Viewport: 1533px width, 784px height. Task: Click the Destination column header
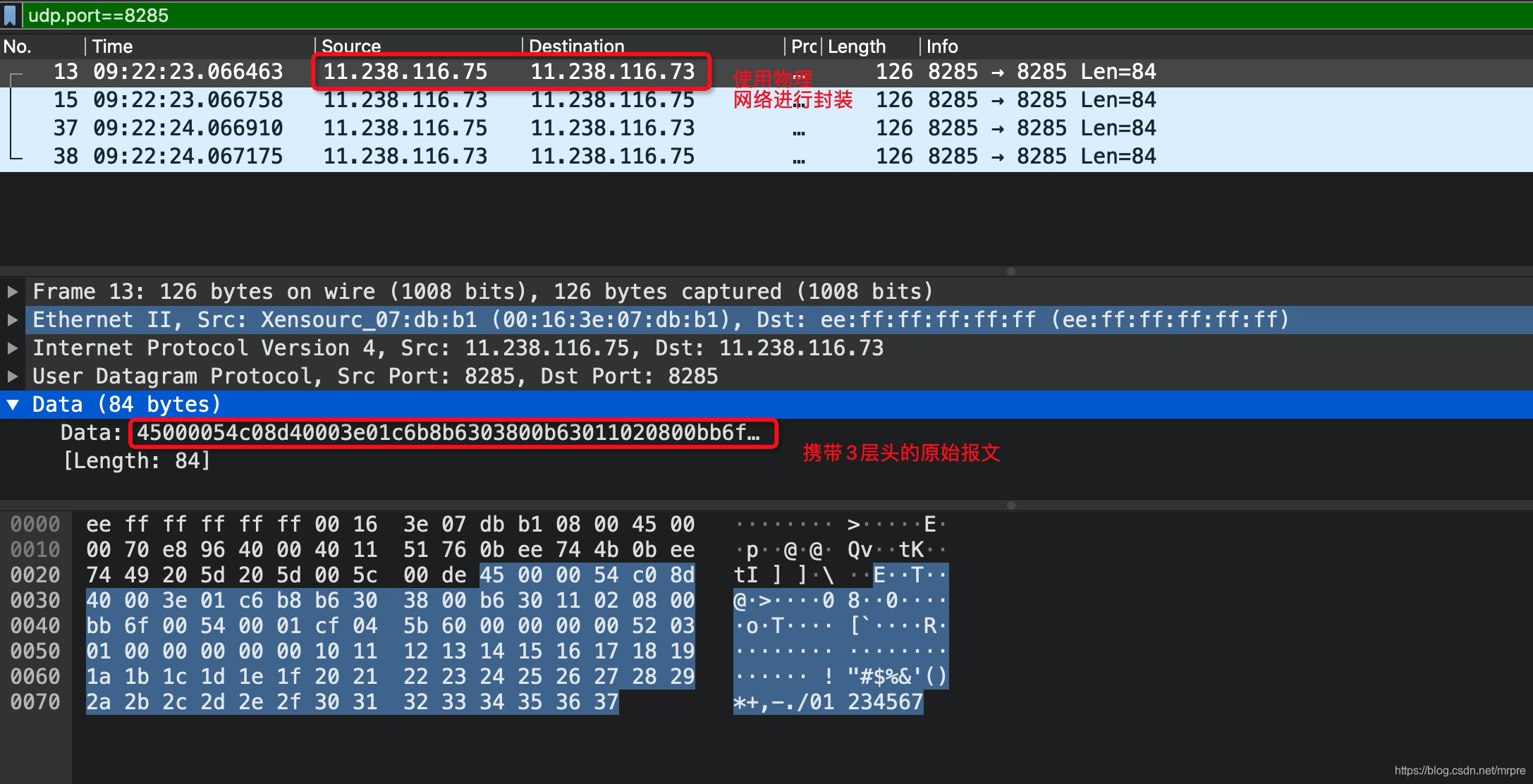click(x=577, y=47)
